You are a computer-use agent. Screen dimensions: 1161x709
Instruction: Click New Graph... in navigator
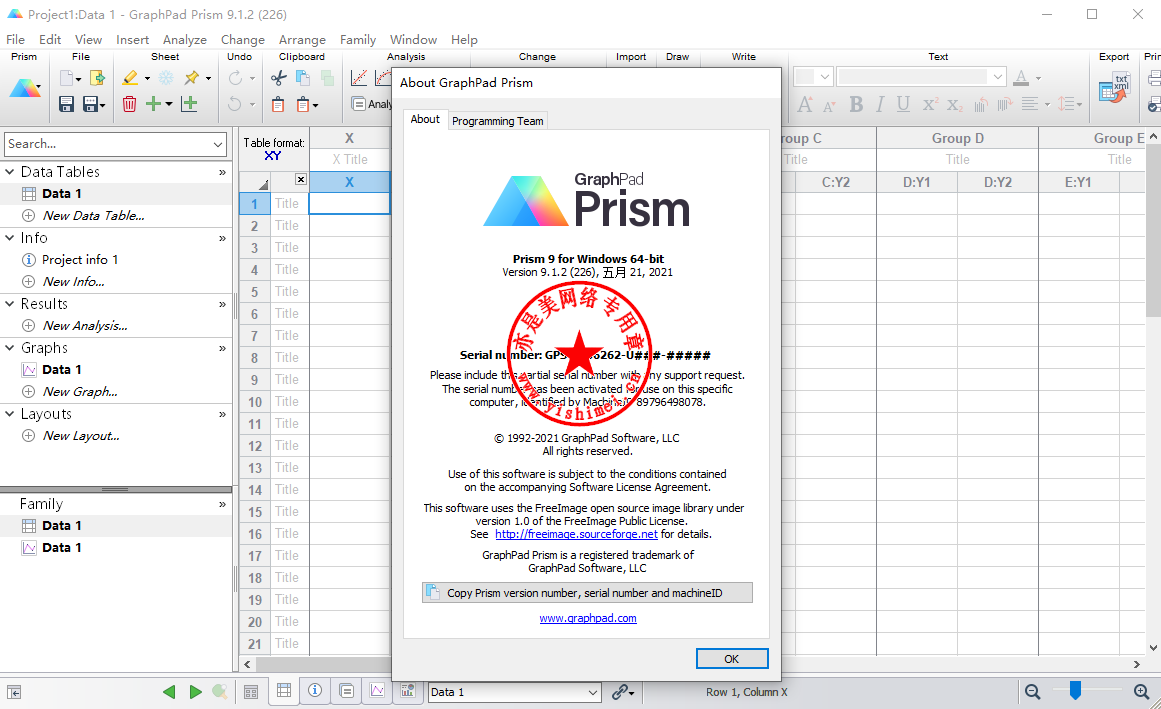[x=80, y=392]
